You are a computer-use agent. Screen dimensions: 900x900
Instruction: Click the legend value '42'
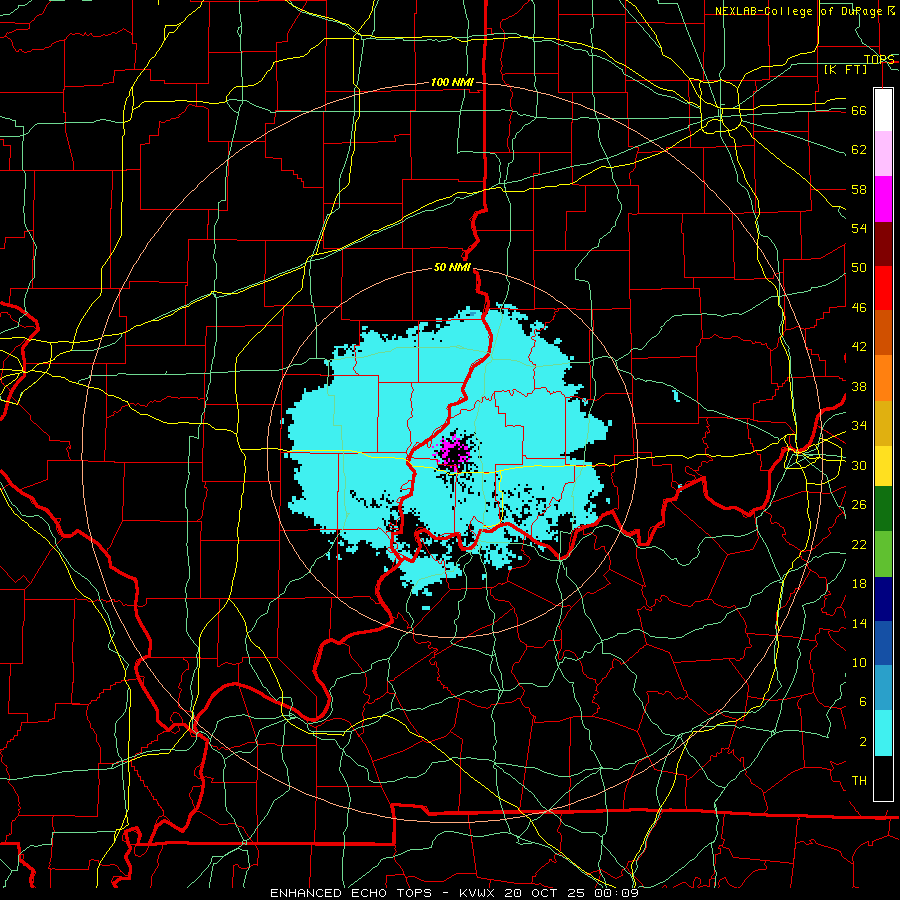coord(859,347)
